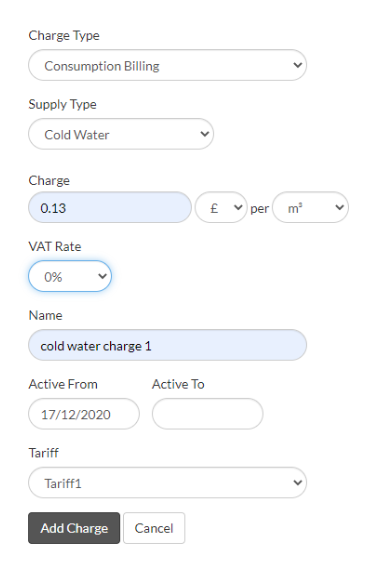Click the empty Active To date field
Image resolution: width=386 pixels, height=585 pixels.
click(x=207, y=414)
